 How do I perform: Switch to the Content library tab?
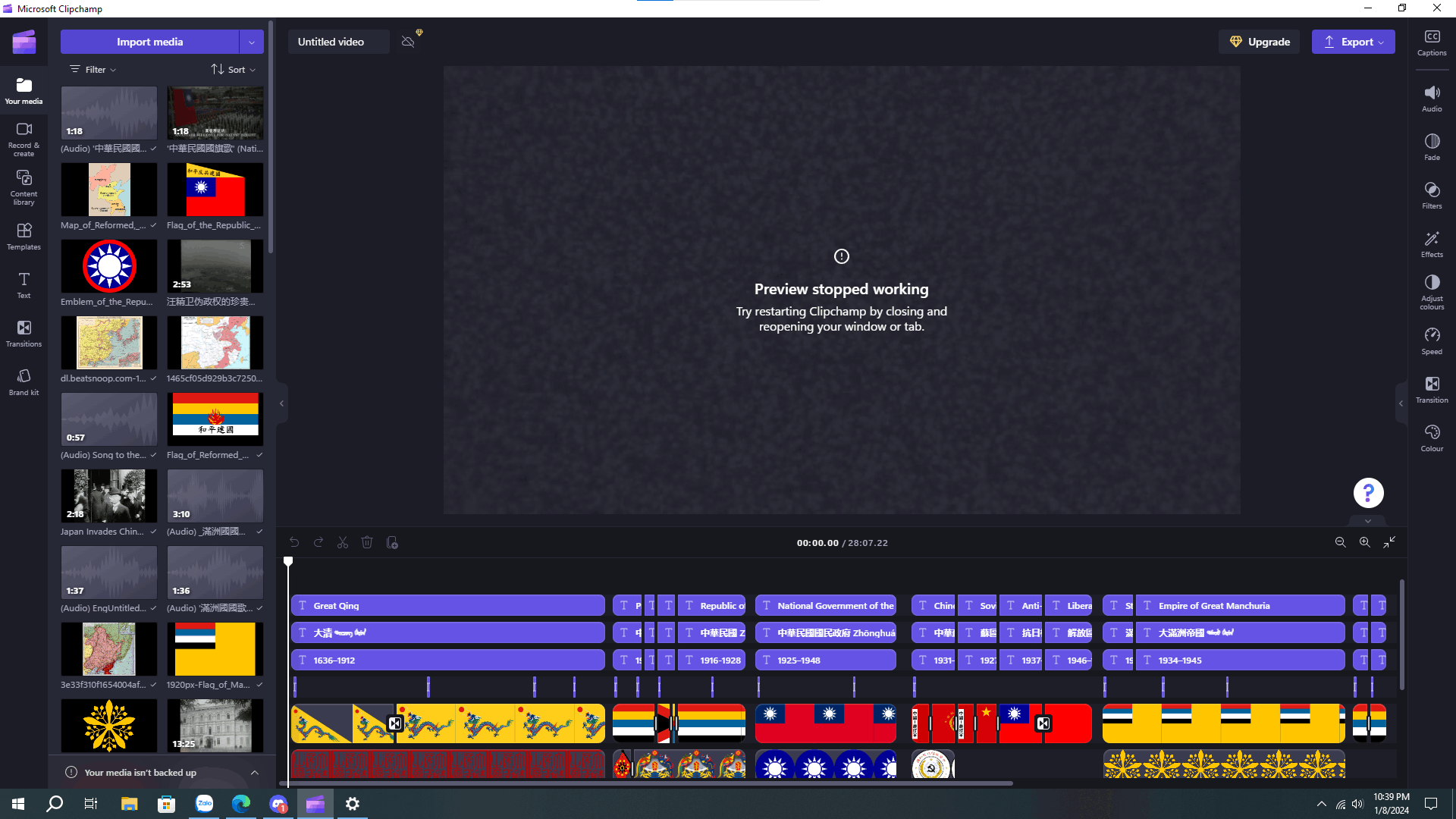point(24,186)
